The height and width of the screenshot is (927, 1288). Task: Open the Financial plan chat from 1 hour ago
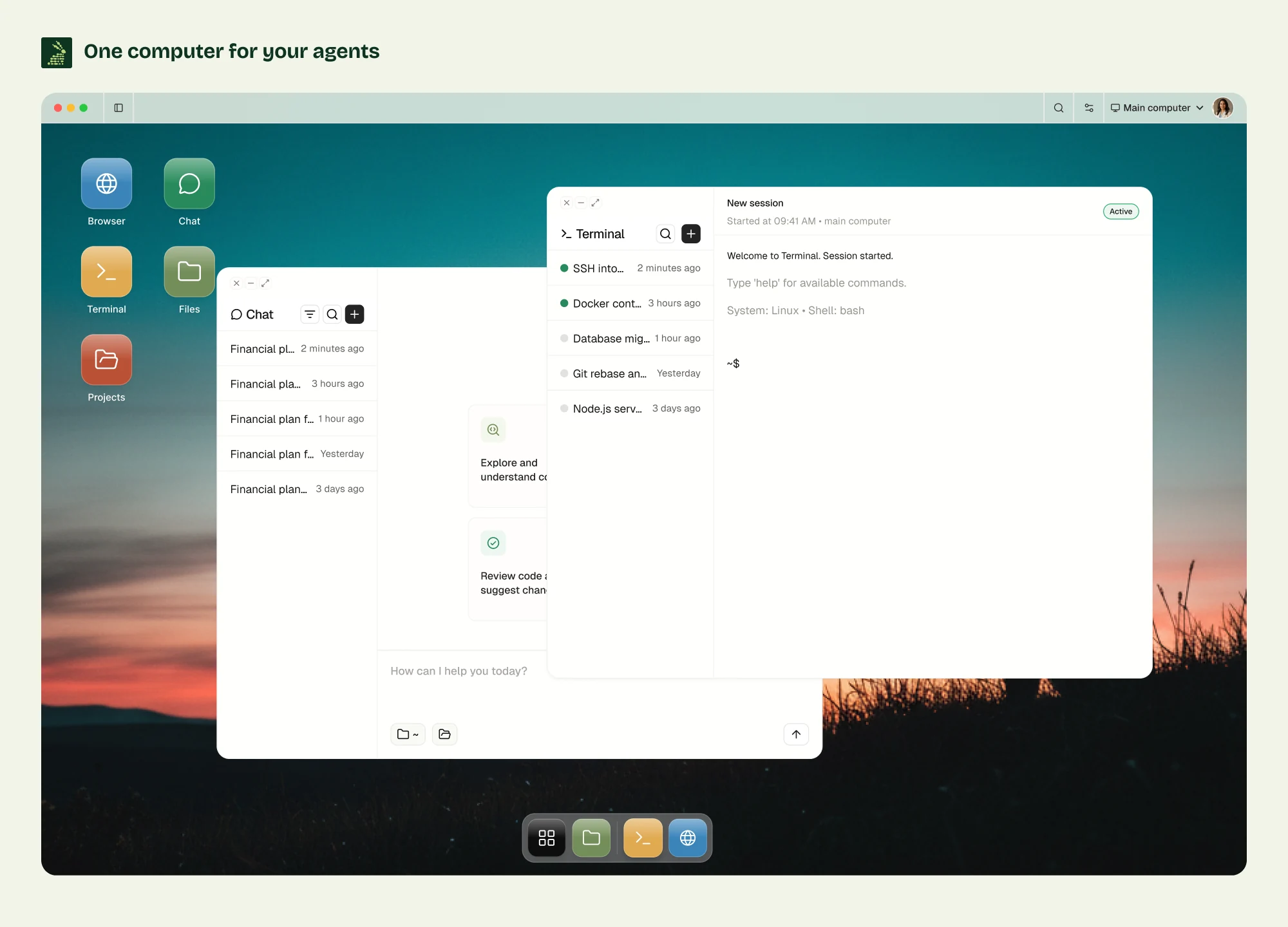point(297,419)
